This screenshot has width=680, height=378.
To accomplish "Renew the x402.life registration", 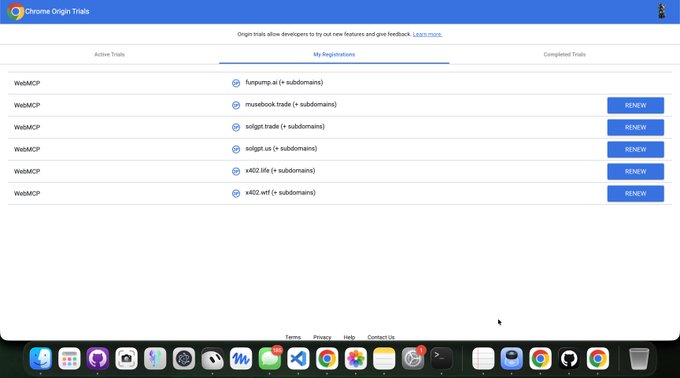I will (x=635, y=172).
